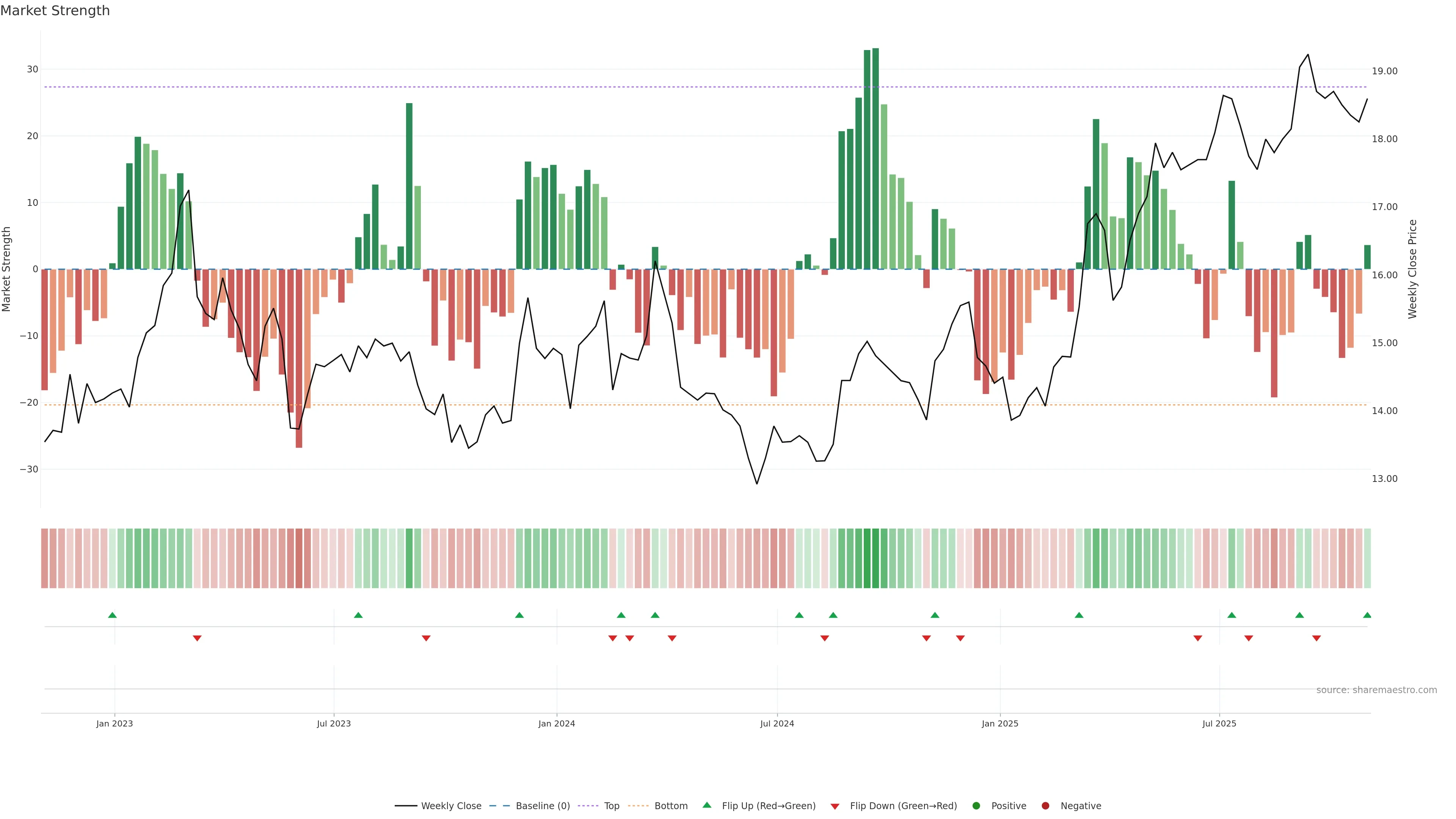The width and height of the screenshot is (1456, 819).
Task: Click the Flip Down red triangle legend icon
Action: point(835,806)
